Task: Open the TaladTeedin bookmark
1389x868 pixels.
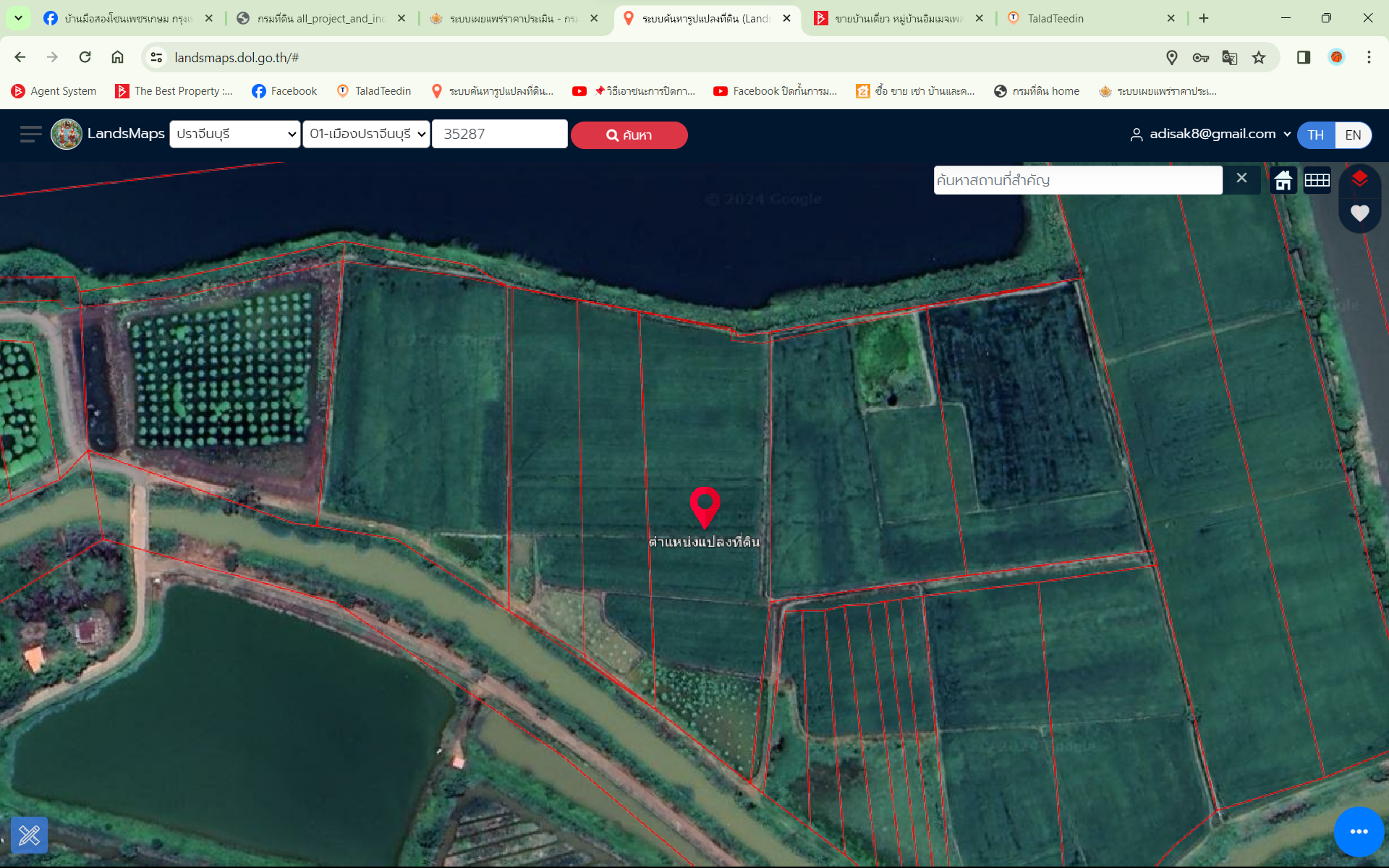Action: [374, 91]
